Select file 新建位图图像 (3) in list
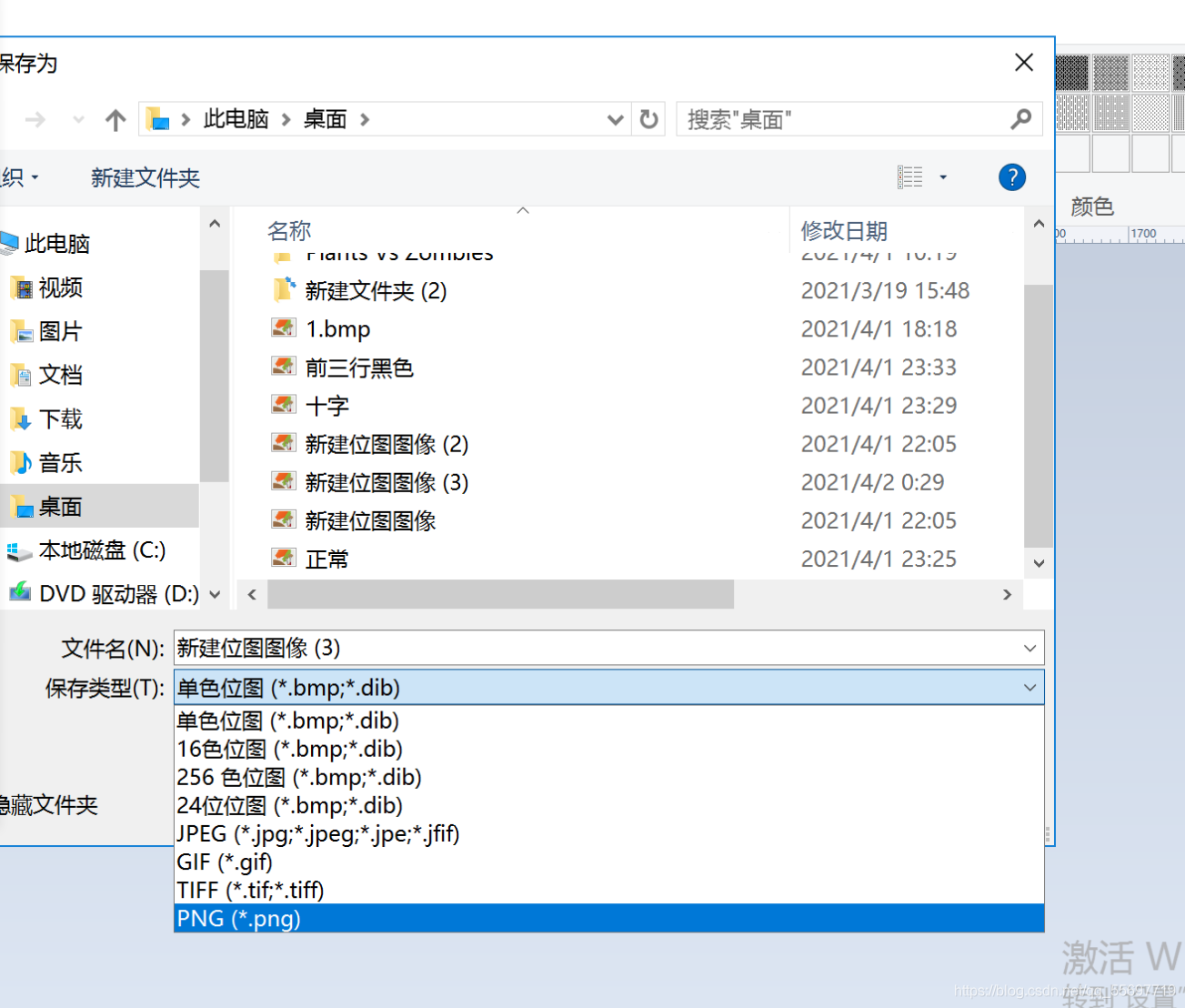 (387, 482)
